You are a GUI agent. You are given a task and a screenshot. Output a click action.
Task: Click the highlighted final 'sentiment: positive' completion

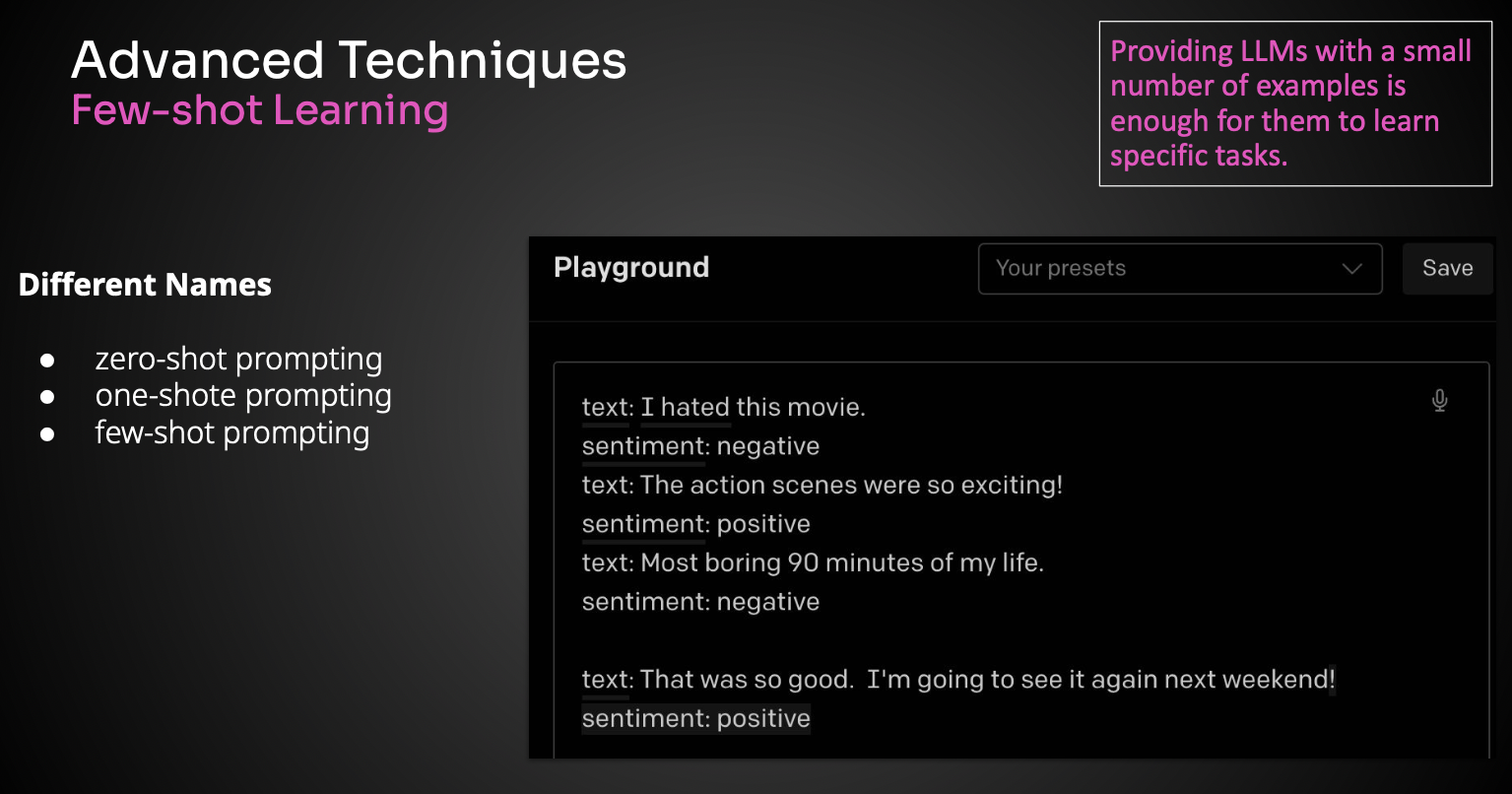pos(695,718)
